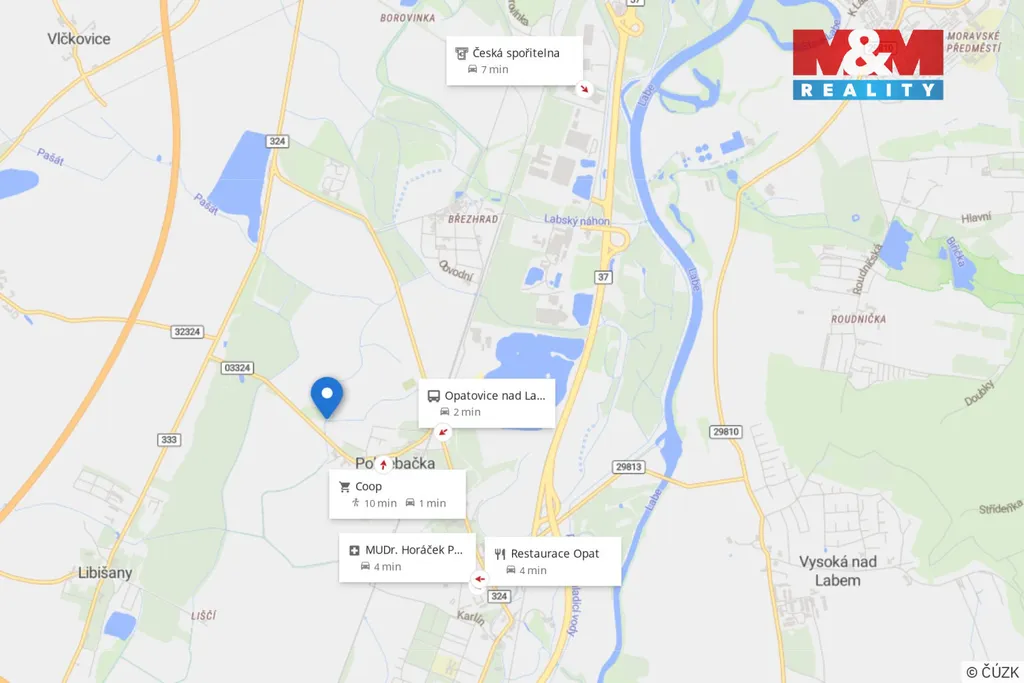Click the bus icon in Opatovice card
This screenshot has height=683, width=1024.
434,396
